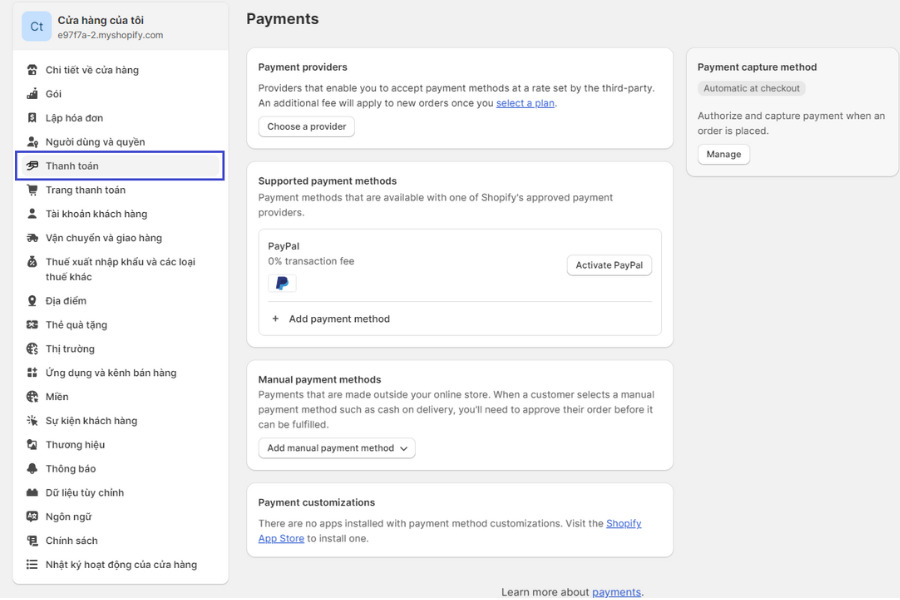
Task: Open Thẻ quà tặng via its gift icon
Action: tap(30, 324)
